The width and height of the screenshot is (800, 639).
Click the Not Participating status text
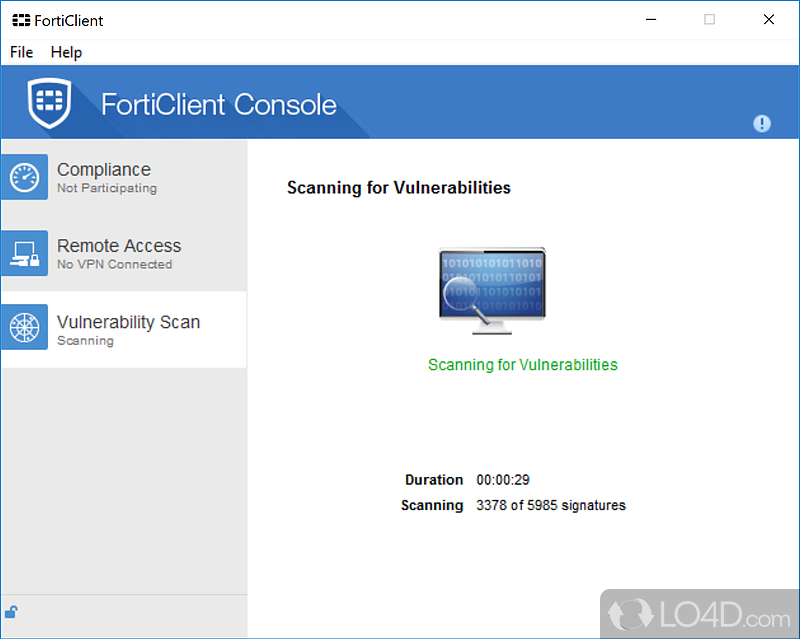[107, 188]
